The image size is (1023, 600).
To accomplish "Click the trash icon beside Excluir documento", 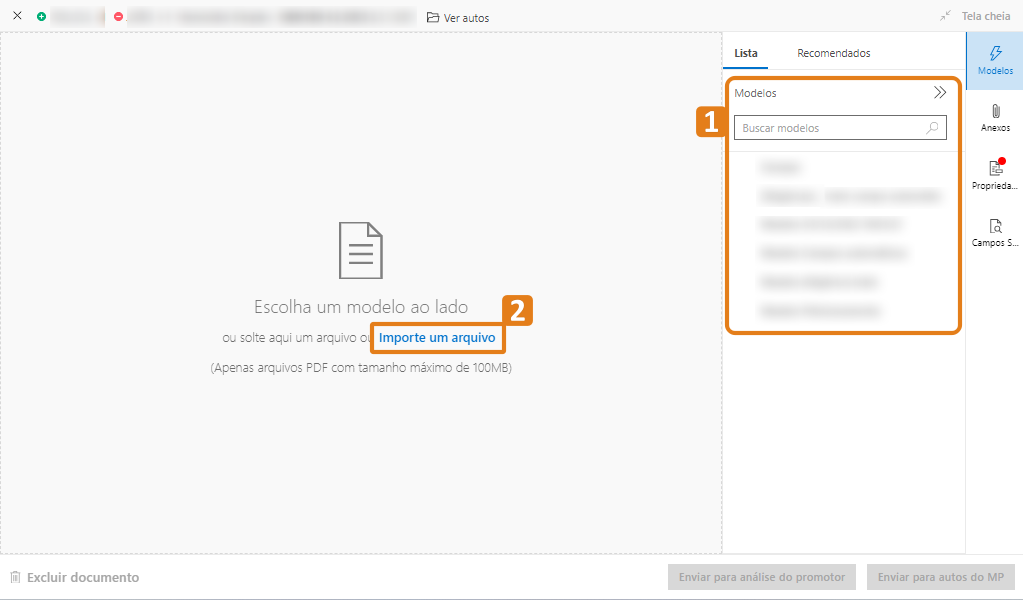I will 16,577.
